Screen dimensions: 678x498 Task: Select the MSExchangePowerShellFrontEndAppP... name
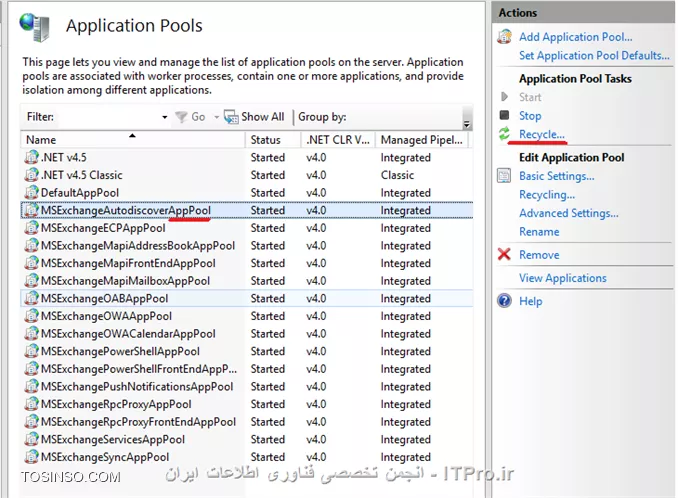139,369
